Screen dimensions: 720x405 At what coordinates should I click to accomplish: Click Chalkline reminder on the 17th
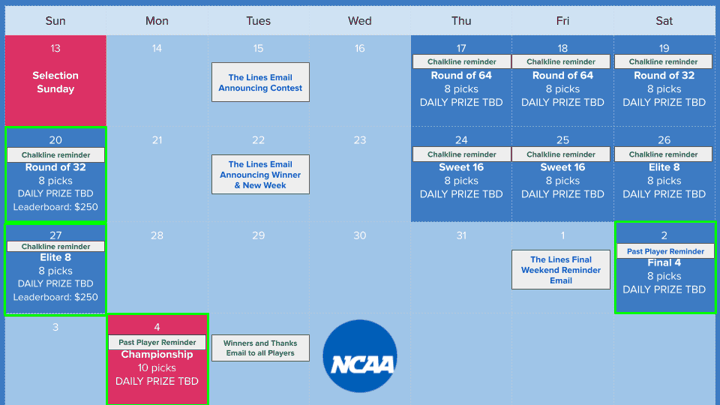click(461, 62)
